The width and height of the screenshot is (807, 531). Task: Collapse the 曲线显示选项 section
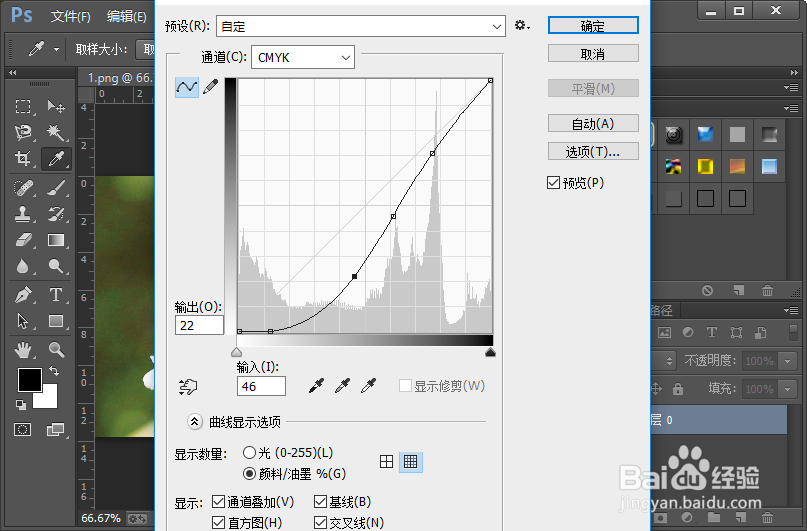pos(194,422)
